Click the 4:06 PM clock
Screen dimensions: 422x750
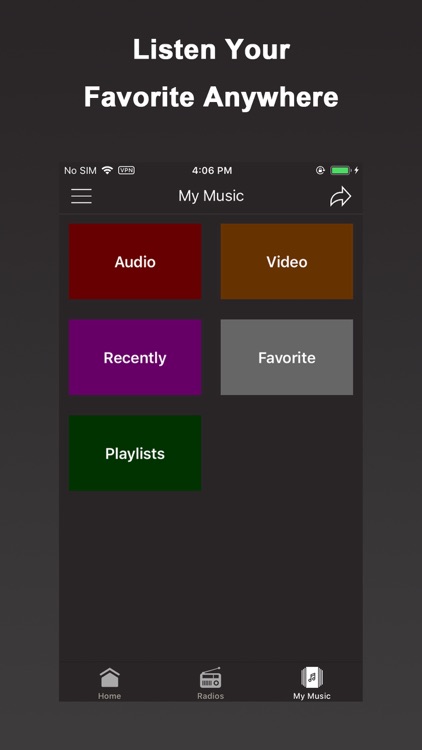click(212, 170)
